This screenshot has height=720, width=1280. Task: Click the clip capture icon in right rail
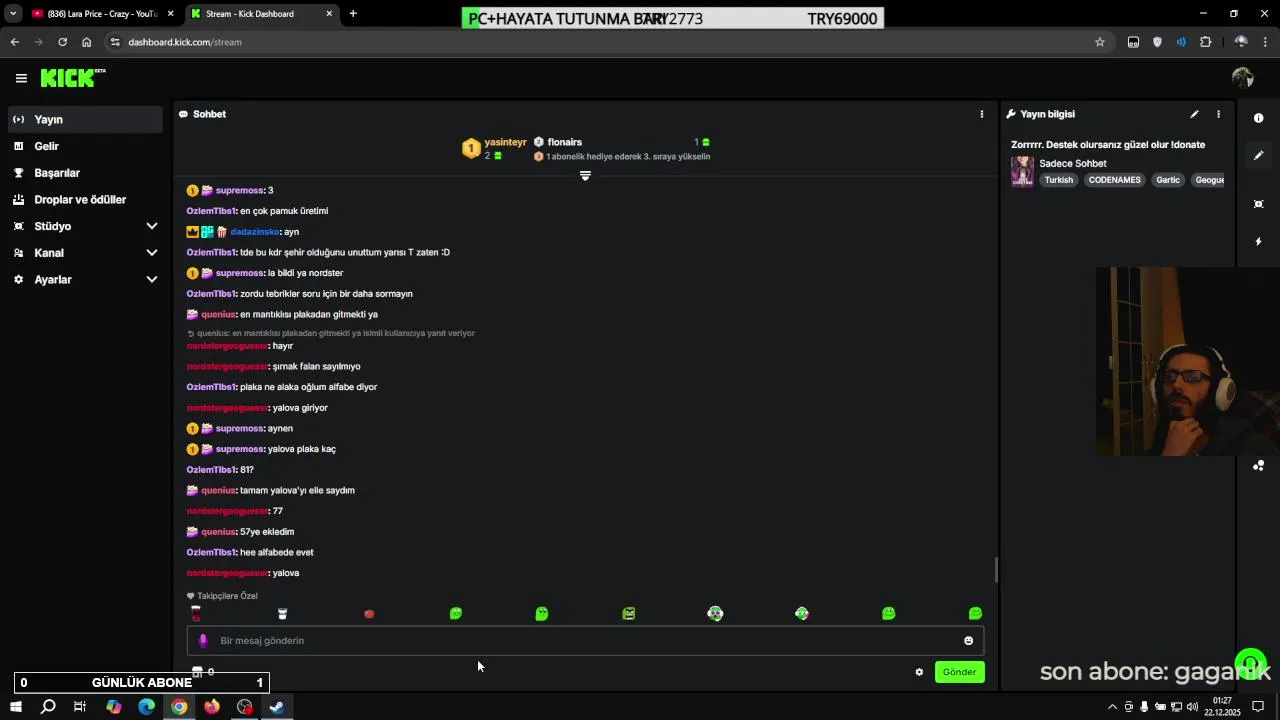(x=1259, y=204)
